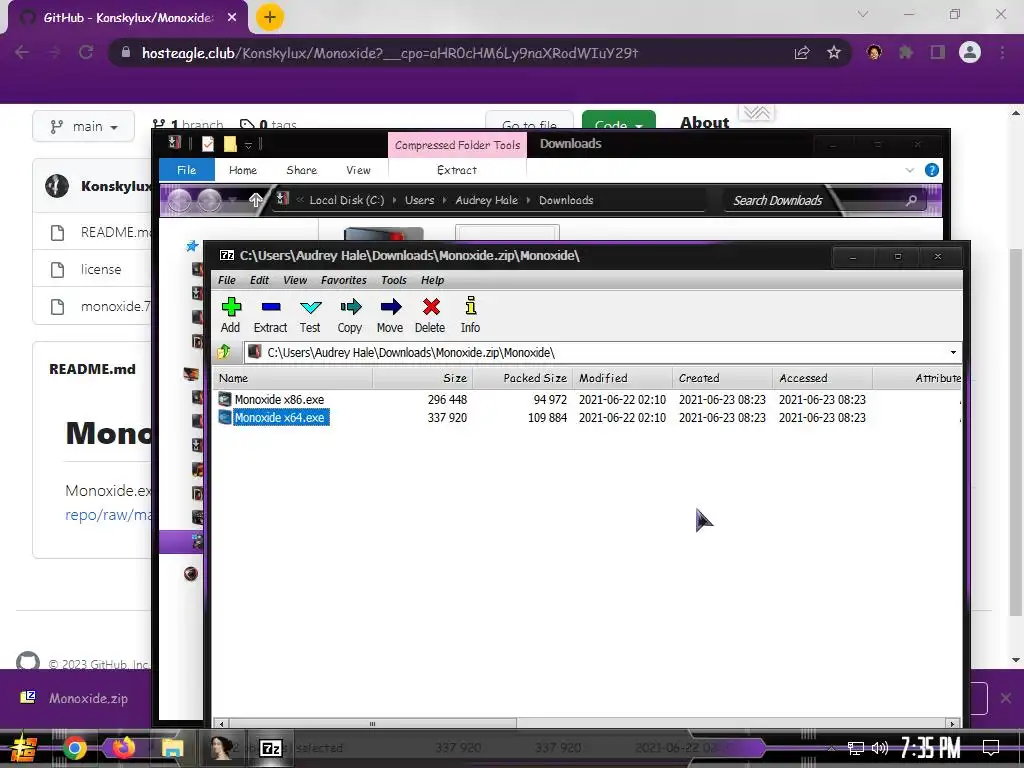
Task: Open the browser profile avatar
Action: click(970, 52)
